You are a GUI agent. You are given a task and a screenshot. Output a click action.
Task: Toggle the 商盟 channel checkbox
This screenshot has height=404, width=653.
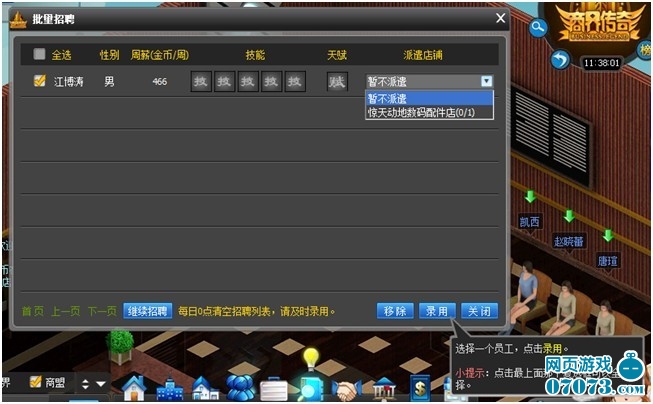[36, 382]
